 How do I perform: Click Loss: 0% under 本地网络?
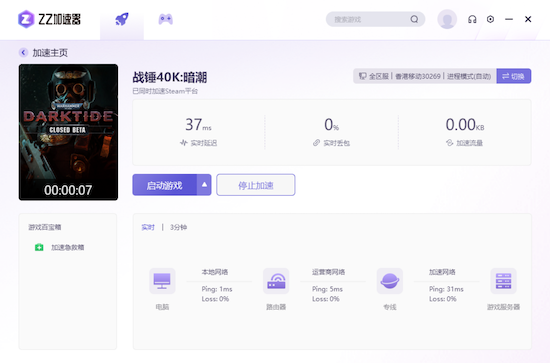(x=215, y=299)
